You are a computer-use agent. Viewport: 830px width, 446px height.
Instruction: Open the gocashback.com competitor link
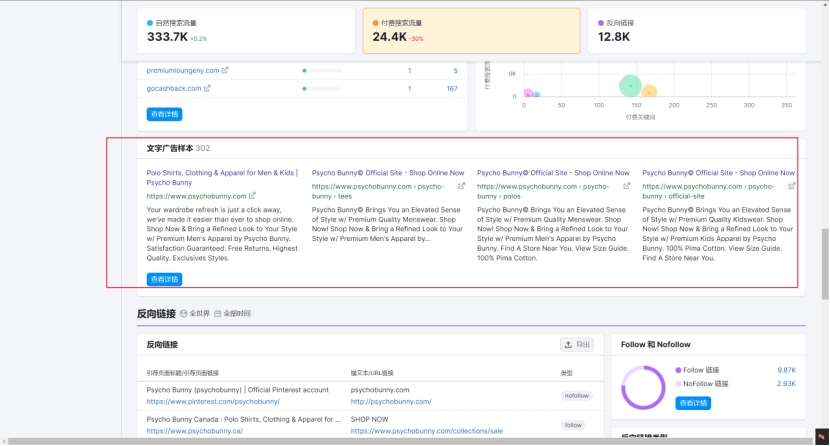pyautogui.click(x=173, y=88)
